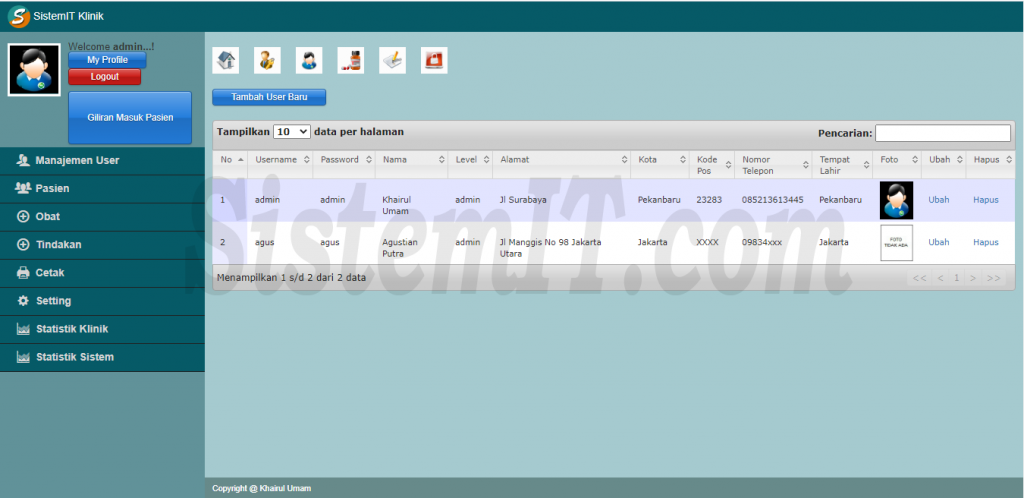
Task: Click the My Profile button
Action: click(x=107, y=60)
